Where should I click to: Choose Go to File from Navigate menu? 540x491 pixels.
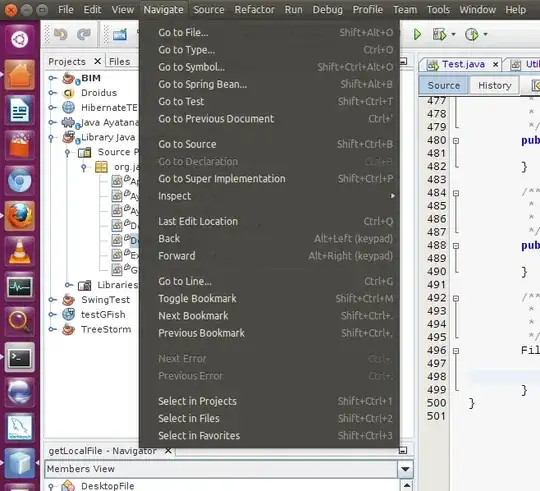(x=269, y=33)
